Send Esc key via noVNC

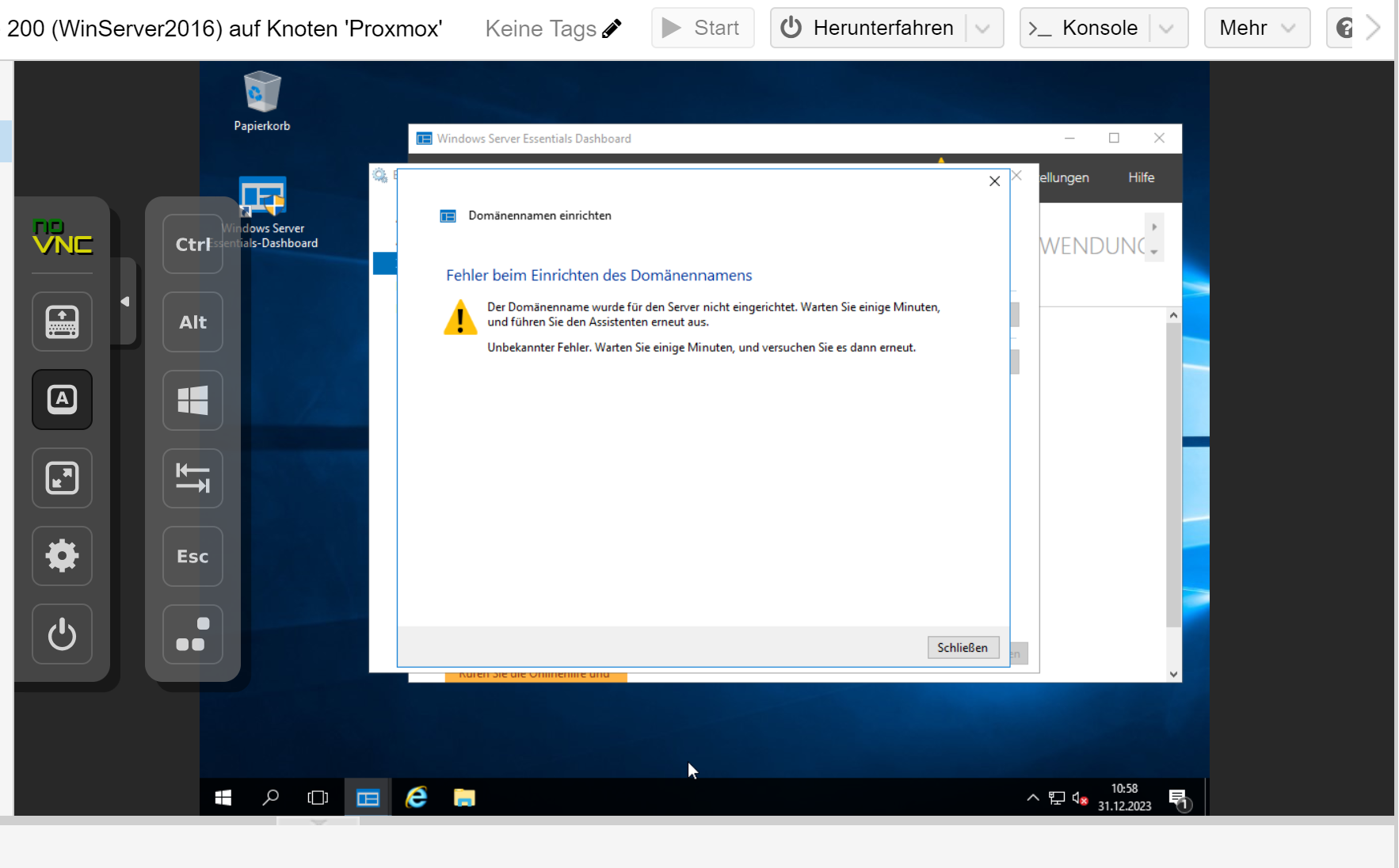(193, 556)
